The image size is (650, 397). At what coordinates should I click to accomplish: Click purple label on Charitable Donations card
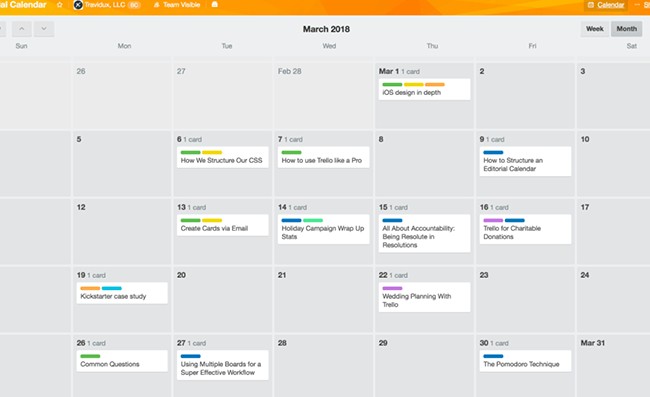[x=493, y=220]
